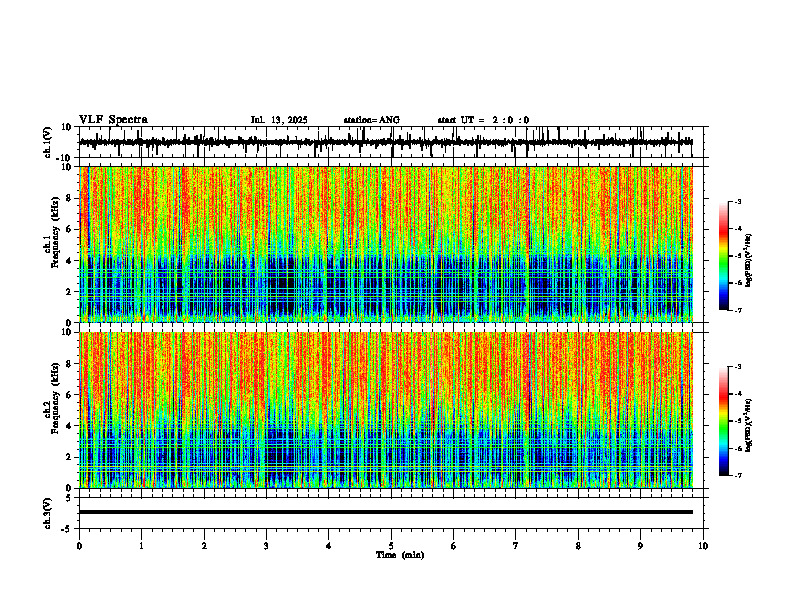This screenshot has width=792, height=612.
Task: Select the date text "Jul. 13, 2025"
Action: tap(279, 120)
